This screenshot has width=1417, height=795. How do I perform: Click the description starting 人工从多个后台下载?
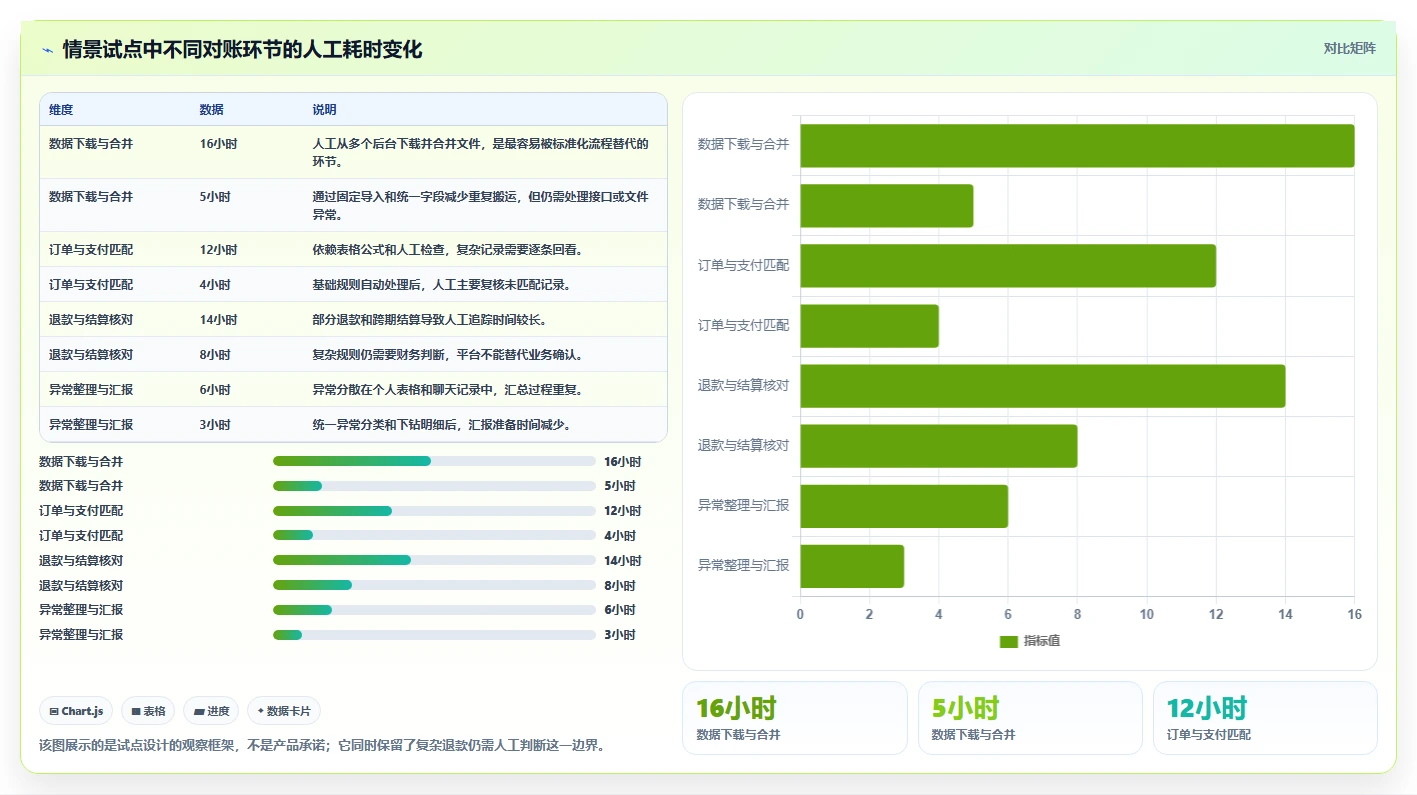481,153
